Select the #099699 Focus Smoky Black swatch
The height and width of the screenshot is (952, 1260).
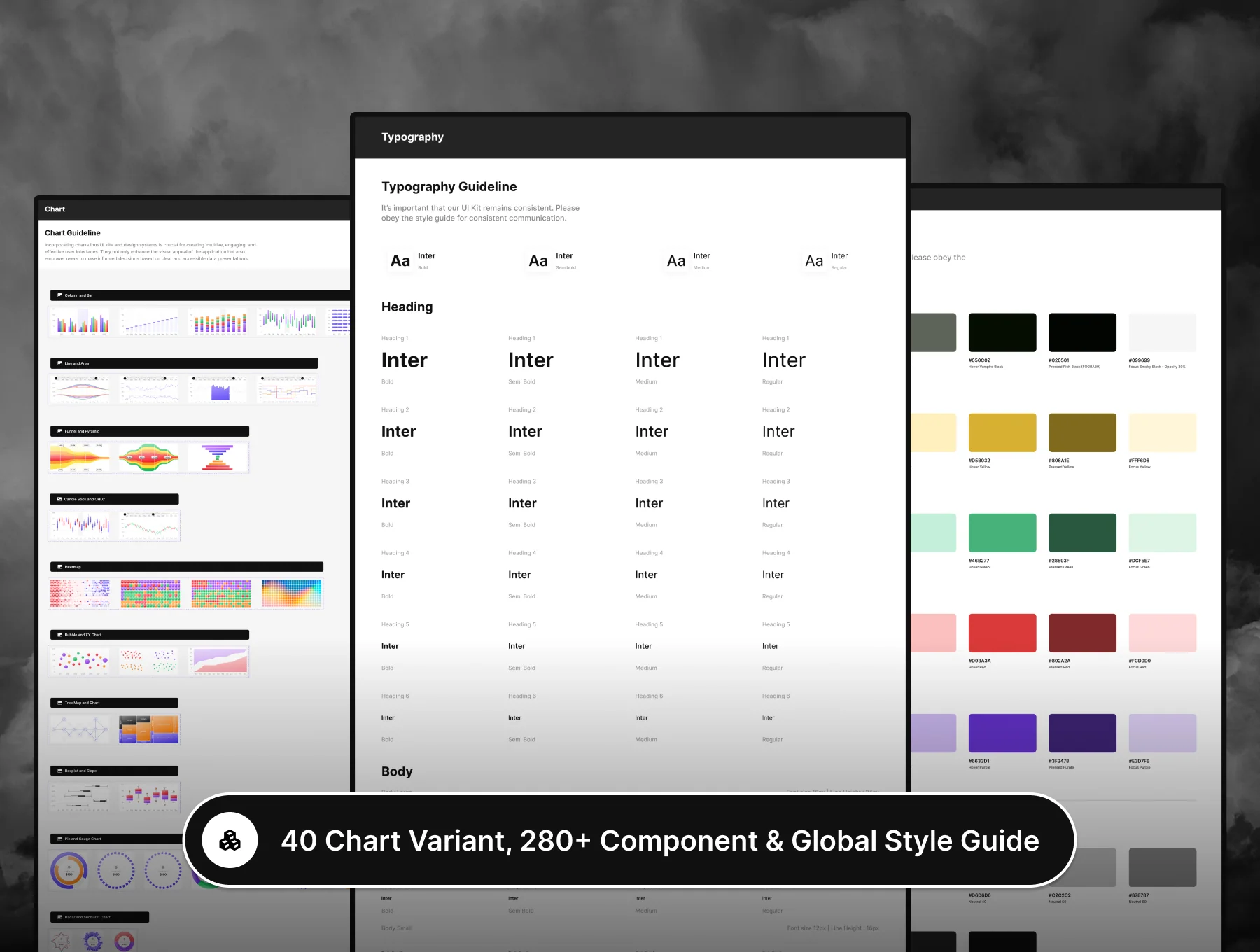pyautogui.click(x=1163, y=332)
